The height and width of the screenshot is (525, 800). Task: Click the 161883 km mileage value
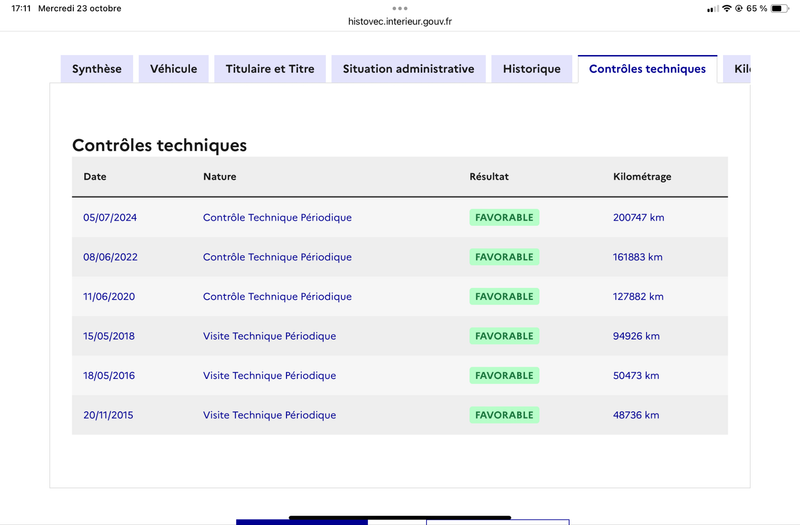click(x=638, y=257)
